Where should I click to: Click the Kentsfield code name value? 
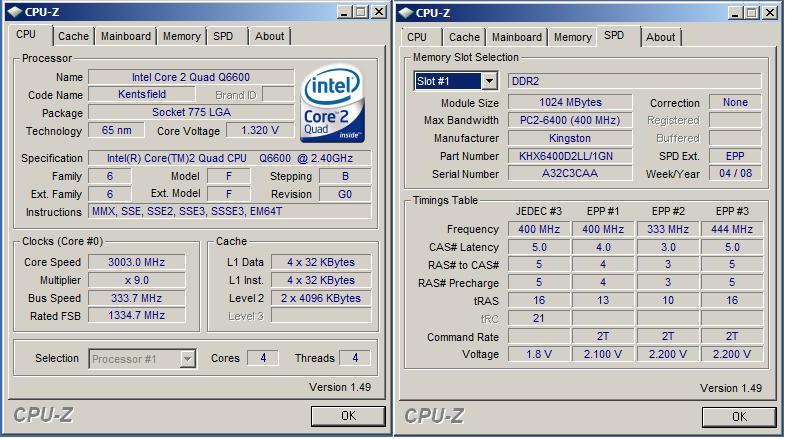[x=142, y=94]
